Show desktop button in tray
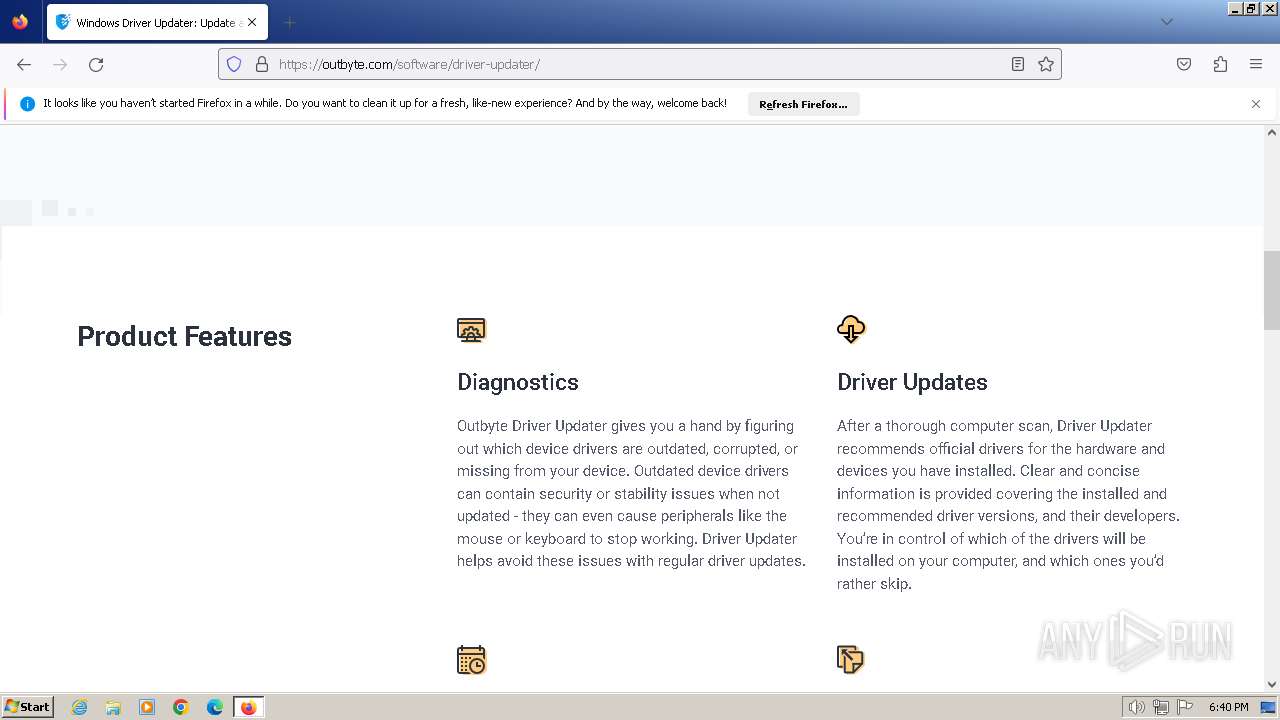This screenshot has width=1280, height=720. coord(1268,707)
